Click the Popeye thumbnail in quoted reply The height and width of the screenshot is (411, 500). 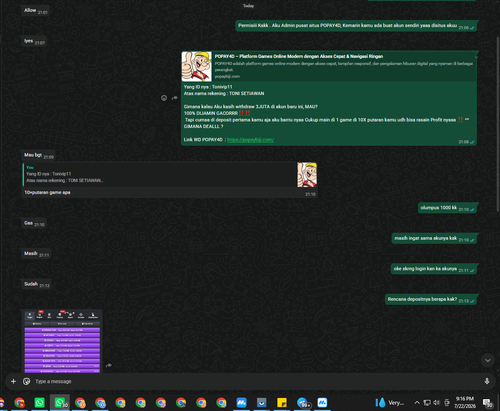point(307,175)
